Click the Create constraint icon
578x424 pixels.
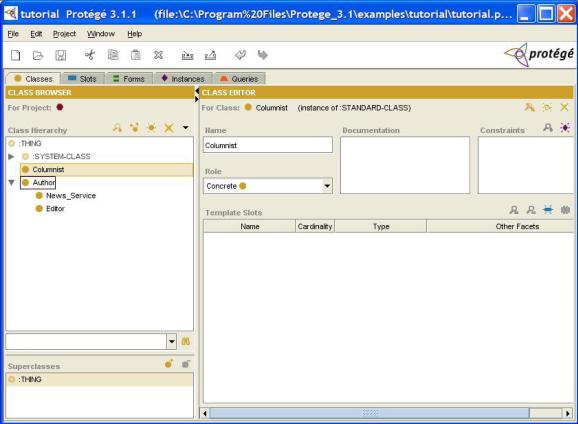[x=565, y=128]
